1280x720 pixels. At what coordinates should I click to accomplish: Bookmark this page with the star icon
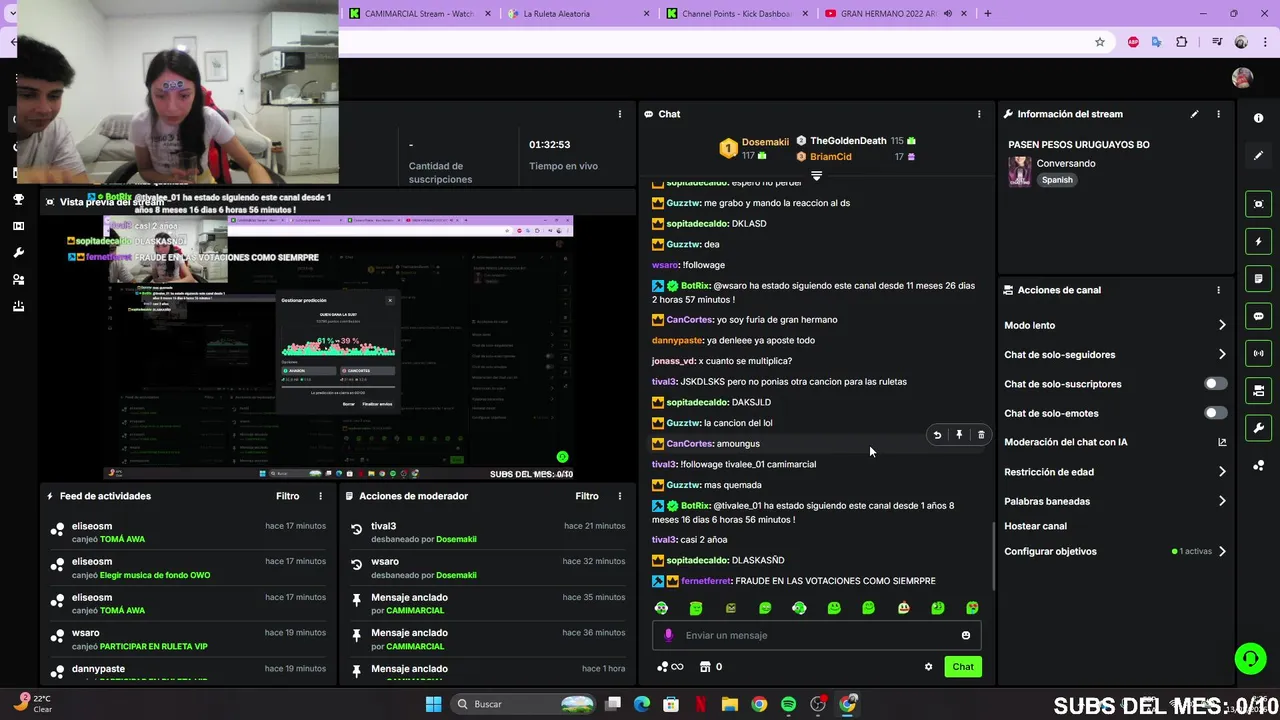point(1100,42)
